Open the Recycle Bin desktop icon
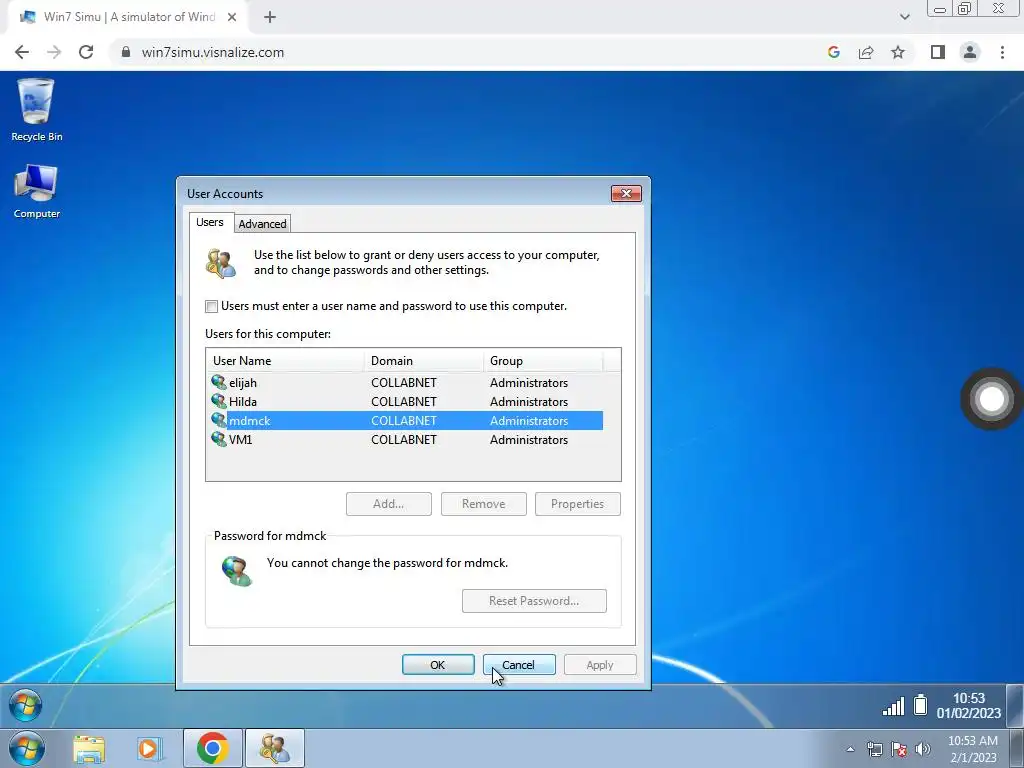 click(x=37, y=110)
